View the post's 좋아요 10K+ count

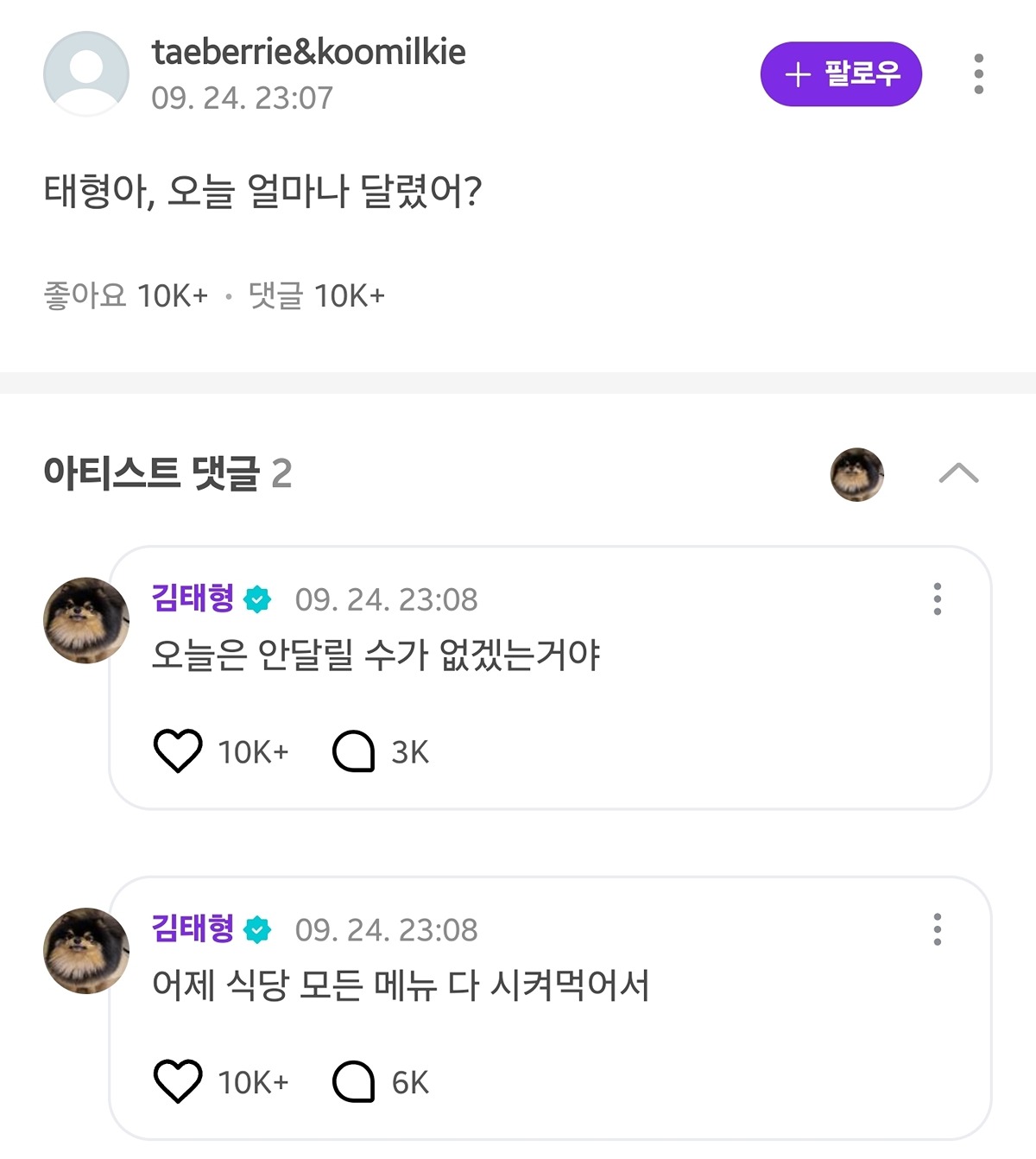click(126, 295)
